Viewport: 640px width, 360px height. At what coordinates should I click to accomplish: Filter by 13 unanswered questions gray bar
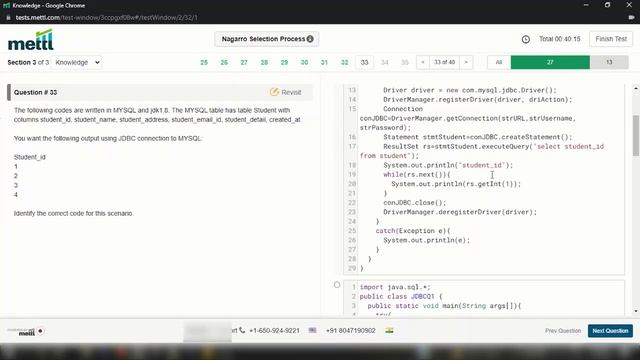point(609,62)
